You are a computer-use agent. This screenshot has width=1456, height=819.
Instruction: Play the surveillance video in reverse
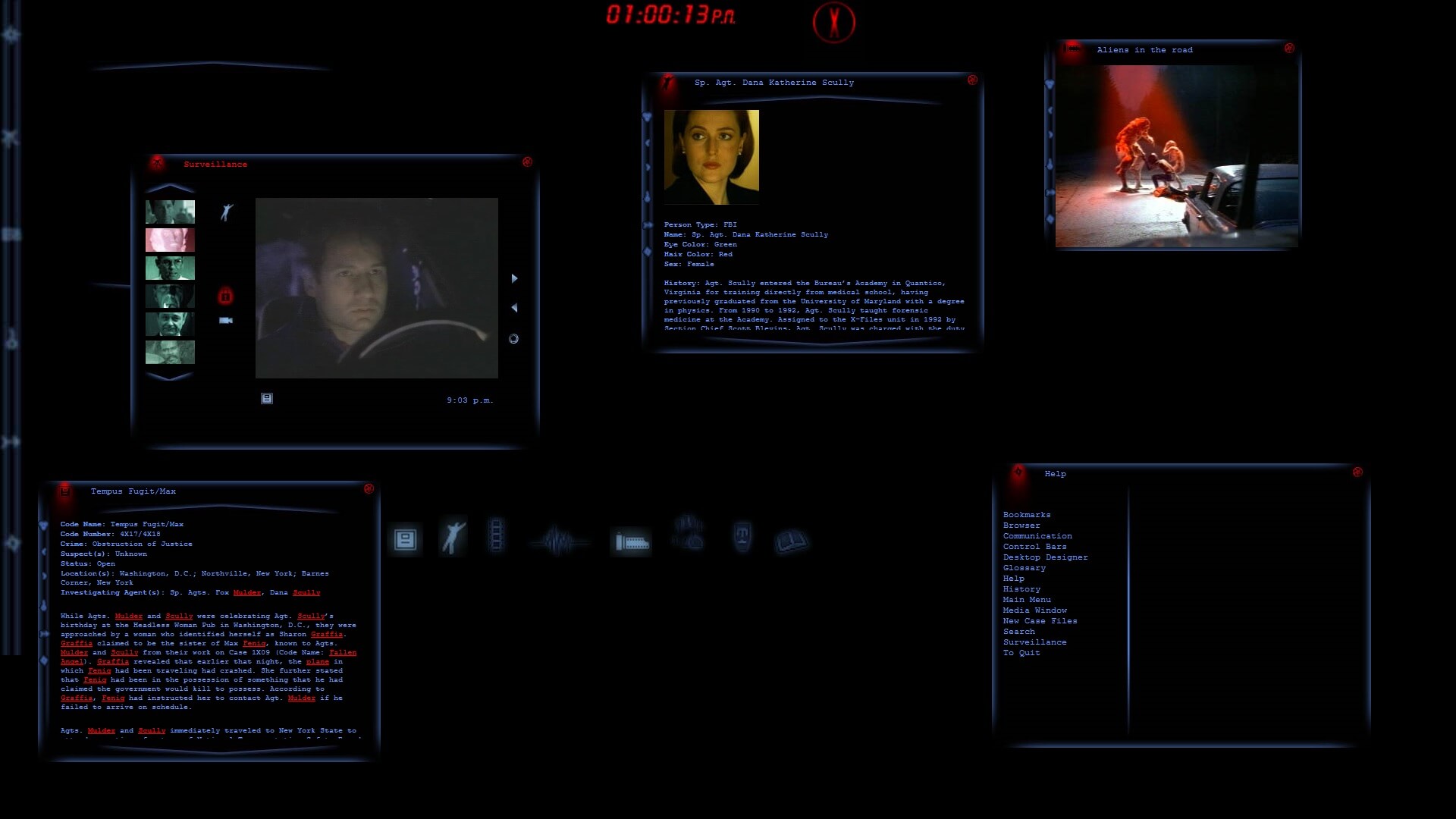click(514, 308)
